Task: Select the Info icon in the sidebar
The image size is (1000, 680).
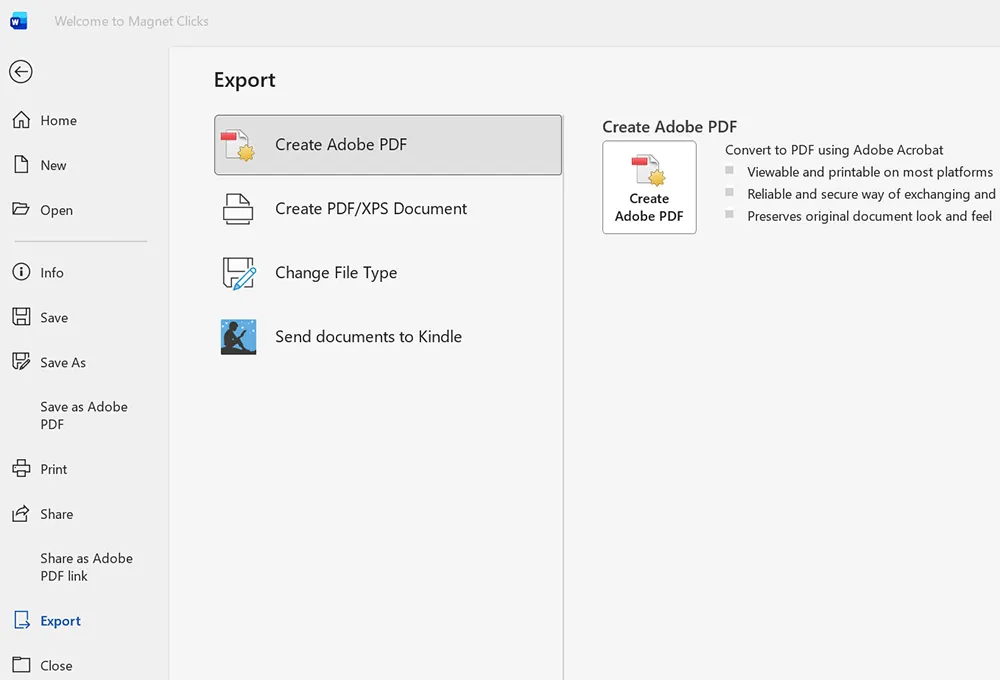Action: [21, 271]
